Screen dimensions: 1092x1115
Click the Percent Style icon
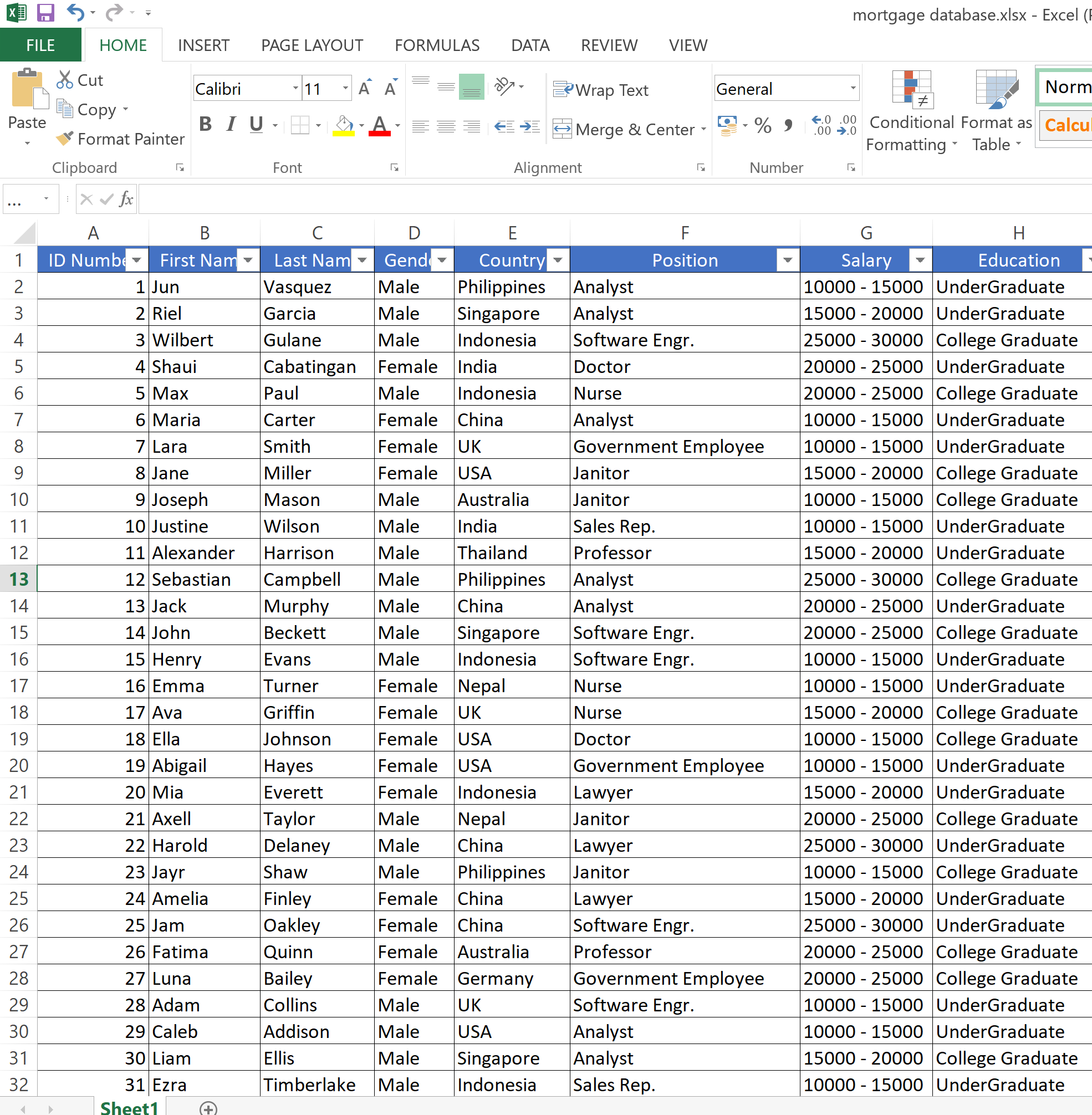coord(762,126)
